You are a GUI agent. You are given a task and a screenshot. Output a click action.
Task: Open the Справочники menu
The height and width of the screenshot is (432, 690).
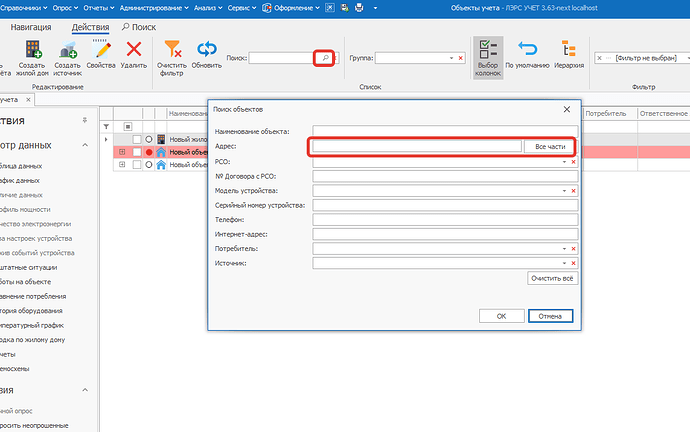coord(24,8)
